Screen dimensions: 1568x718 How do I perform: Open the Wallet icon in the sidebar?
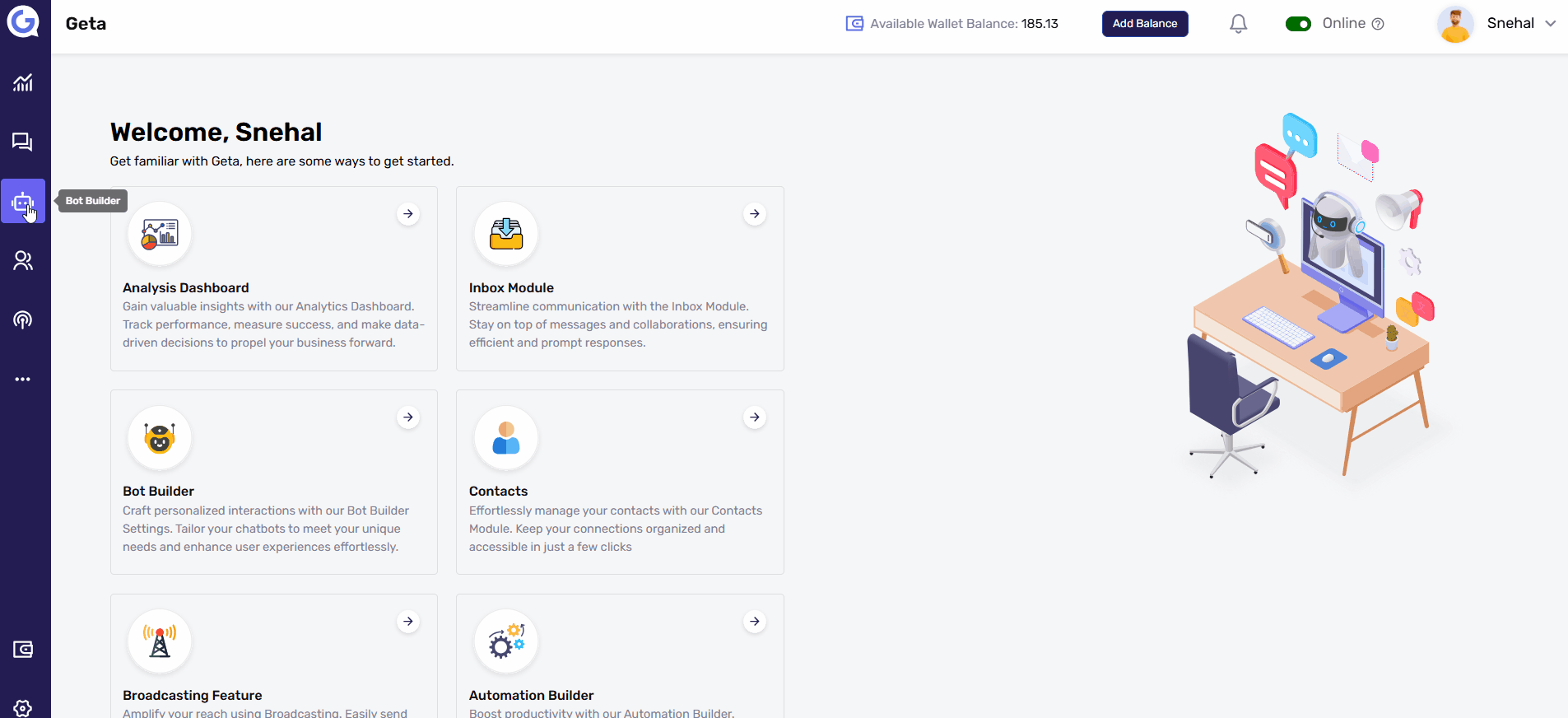click(23, 650)
